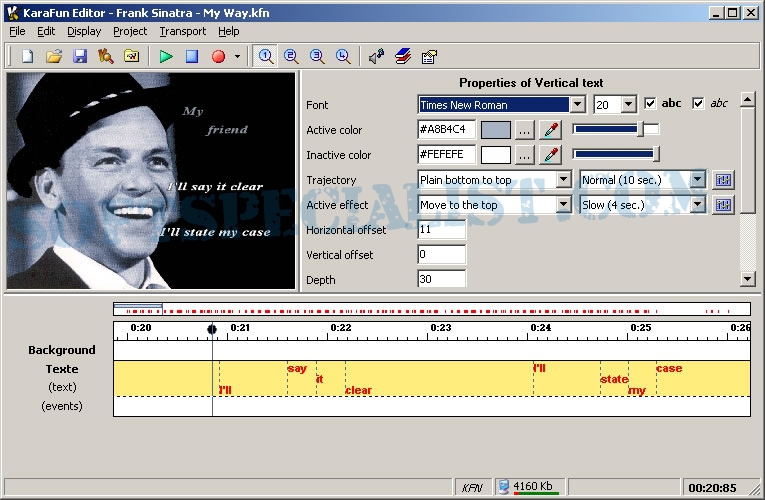765x500 pixels.
Task: Click the New project toolbar icon
Action: coord(28,57)
